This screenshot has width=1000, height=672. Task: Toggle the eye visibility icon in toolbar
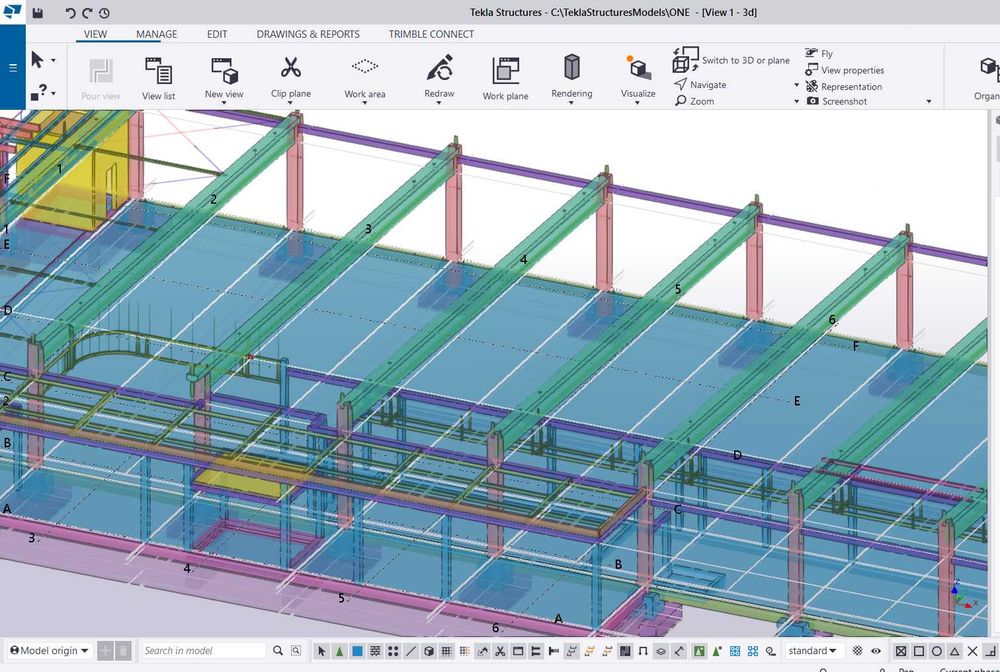point(876,651)
